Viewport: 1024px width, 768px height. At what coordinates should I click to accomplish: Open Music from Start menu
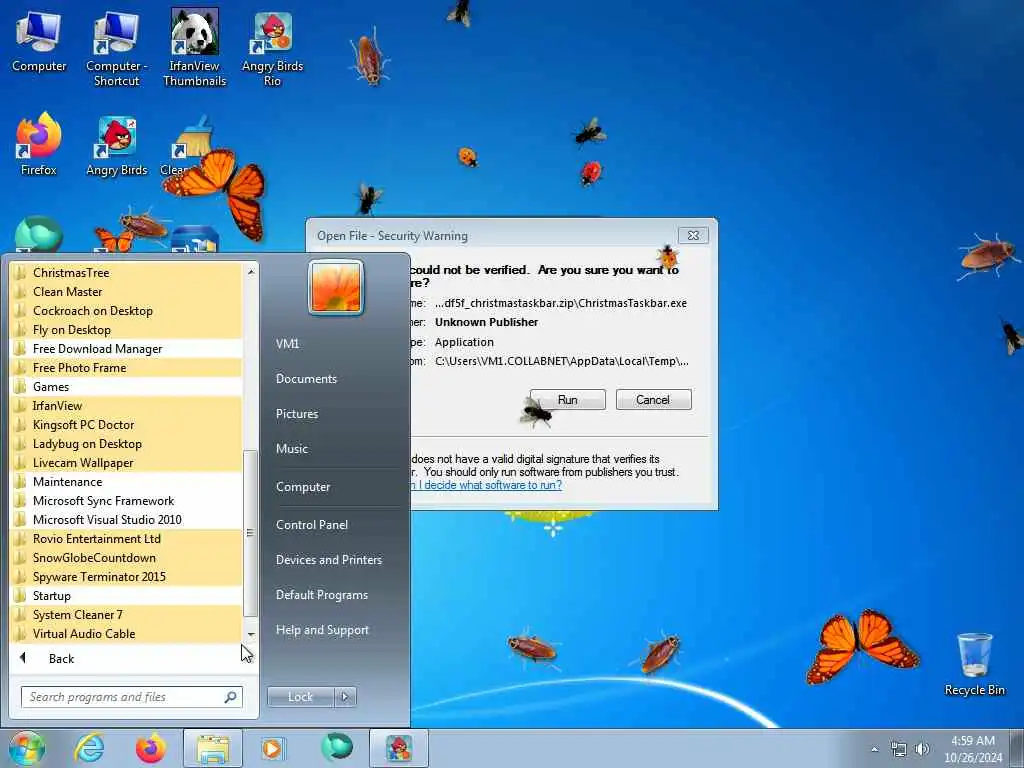[291, 449]
